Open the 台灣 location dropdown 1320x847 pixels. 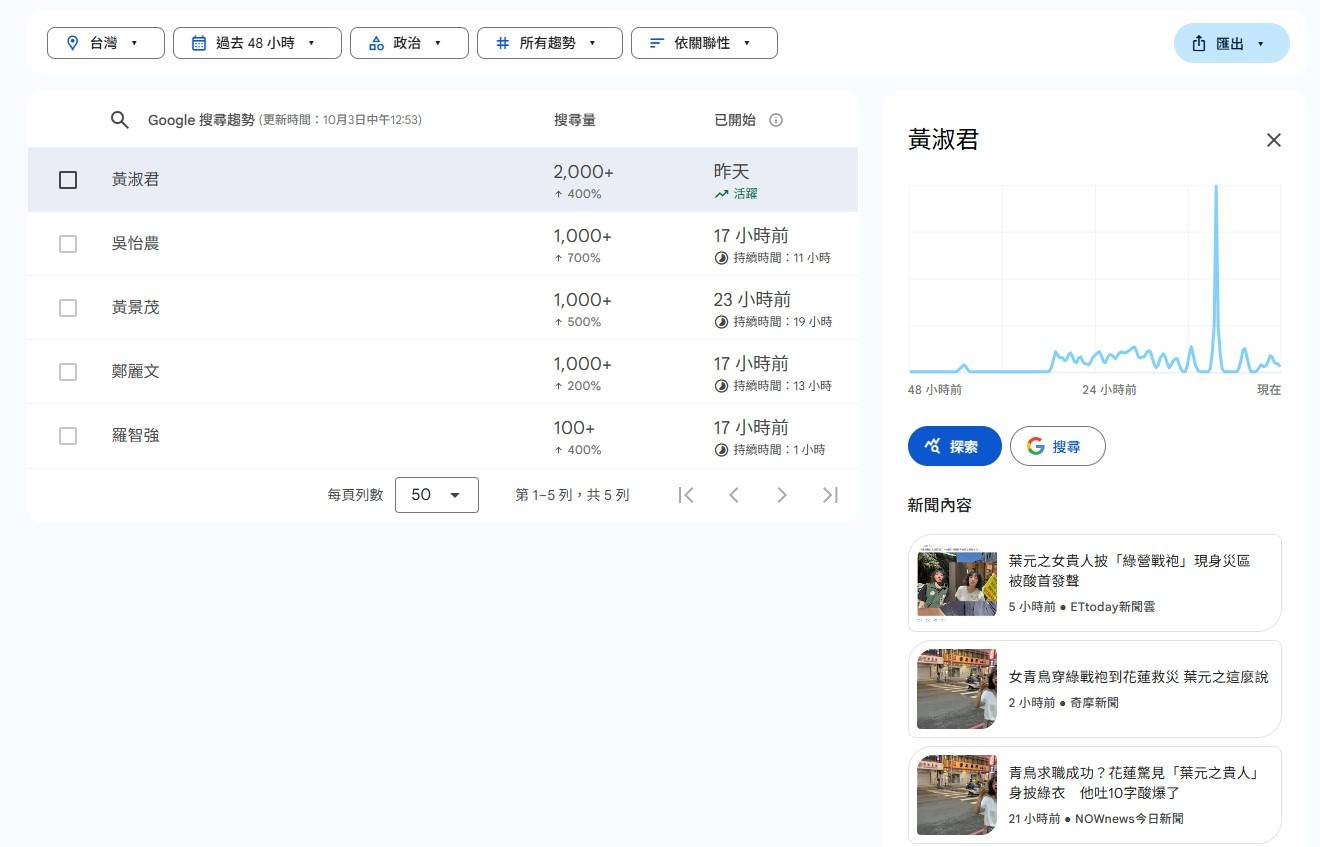[102, 43]
